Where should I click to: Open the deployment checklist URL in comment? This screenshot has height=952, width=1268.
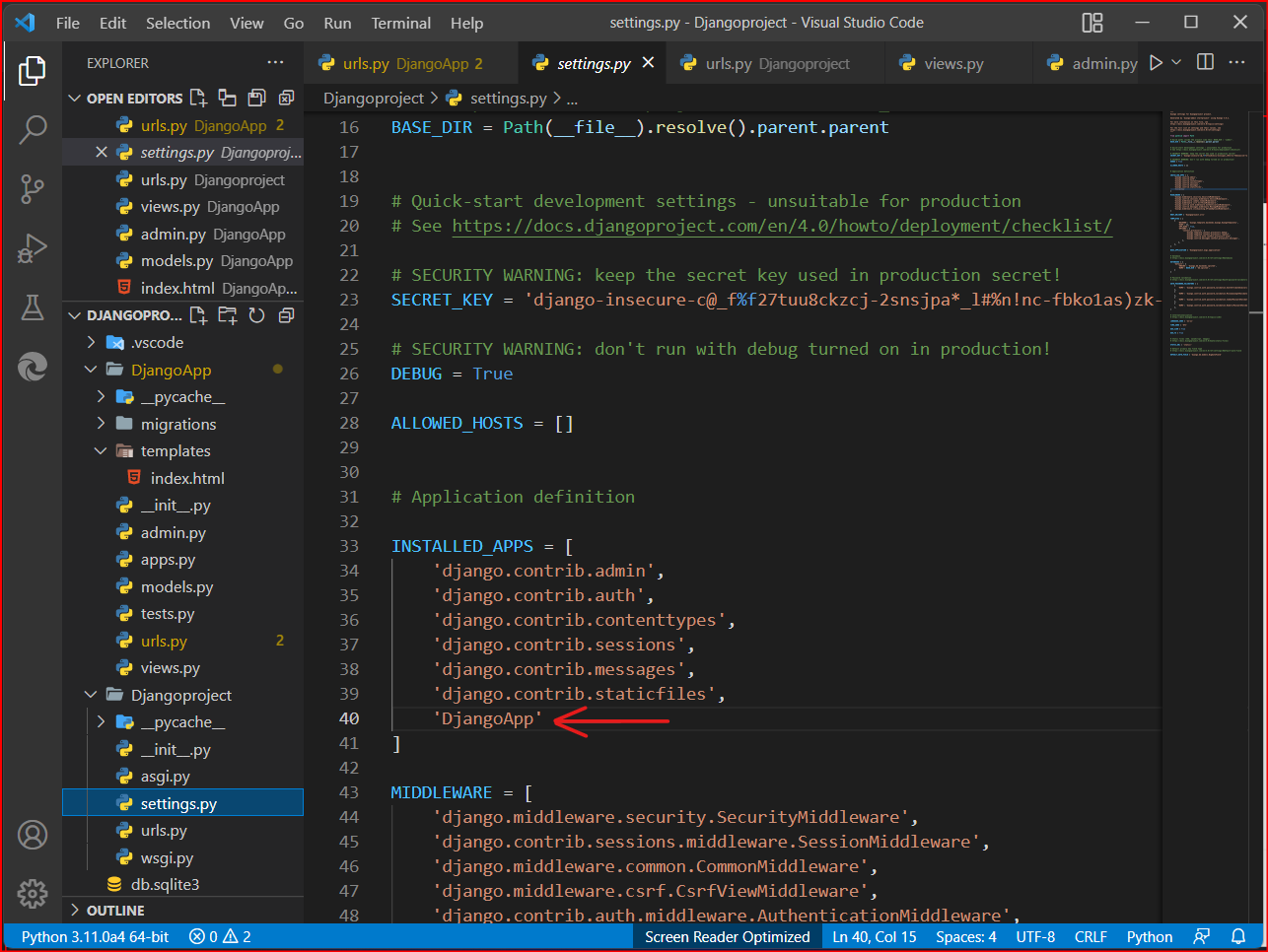(x=782, y=226)
